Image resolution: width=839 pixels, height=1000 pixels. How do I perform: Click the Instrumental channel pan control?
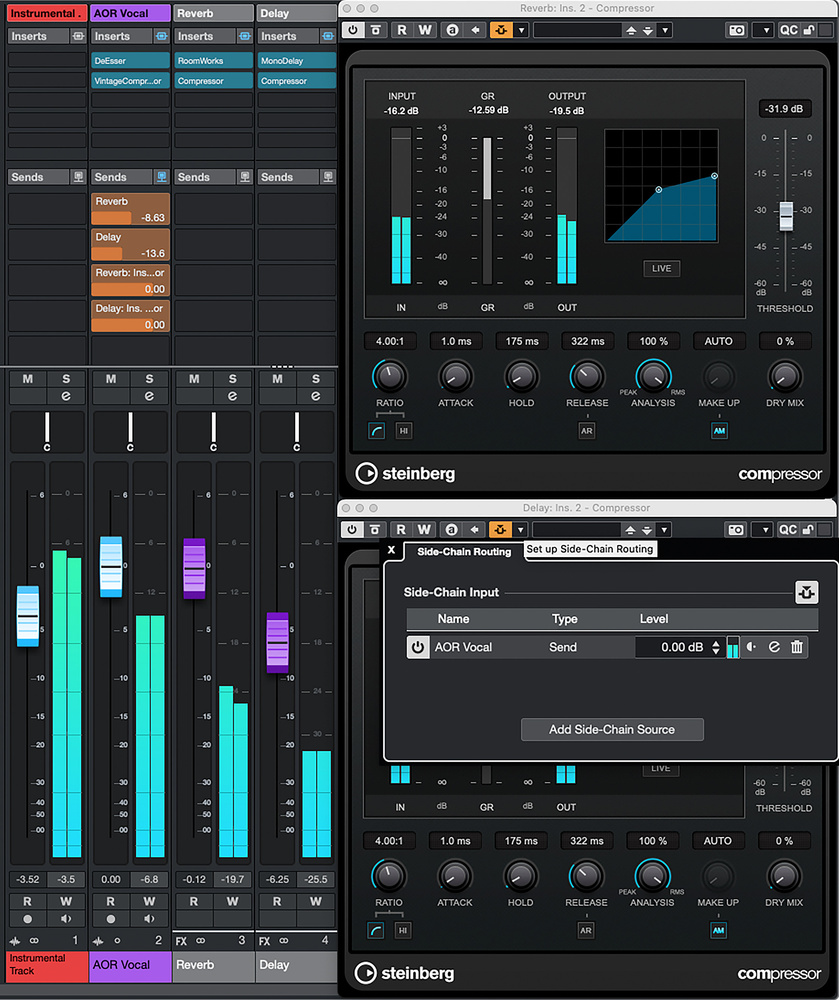47,432
